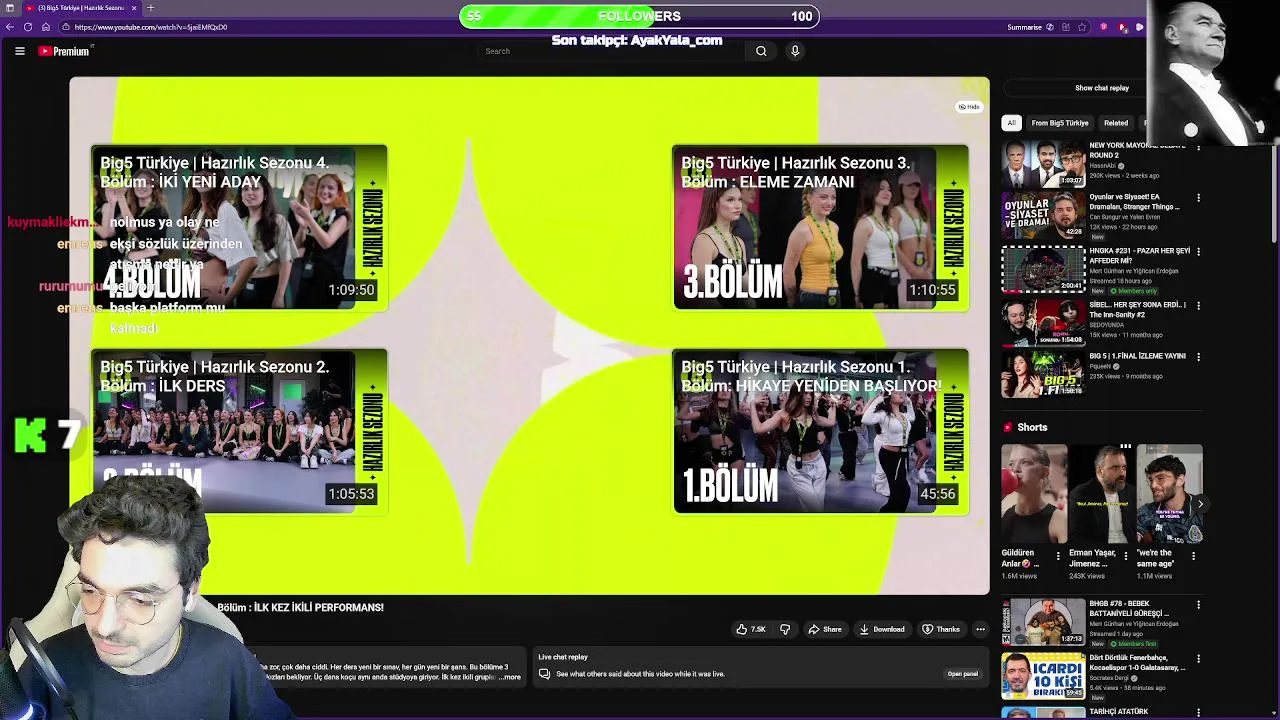Click Show chat replay button
Image resolution: width=1280 pixels, height=720 pixels.
[1102, 88]
